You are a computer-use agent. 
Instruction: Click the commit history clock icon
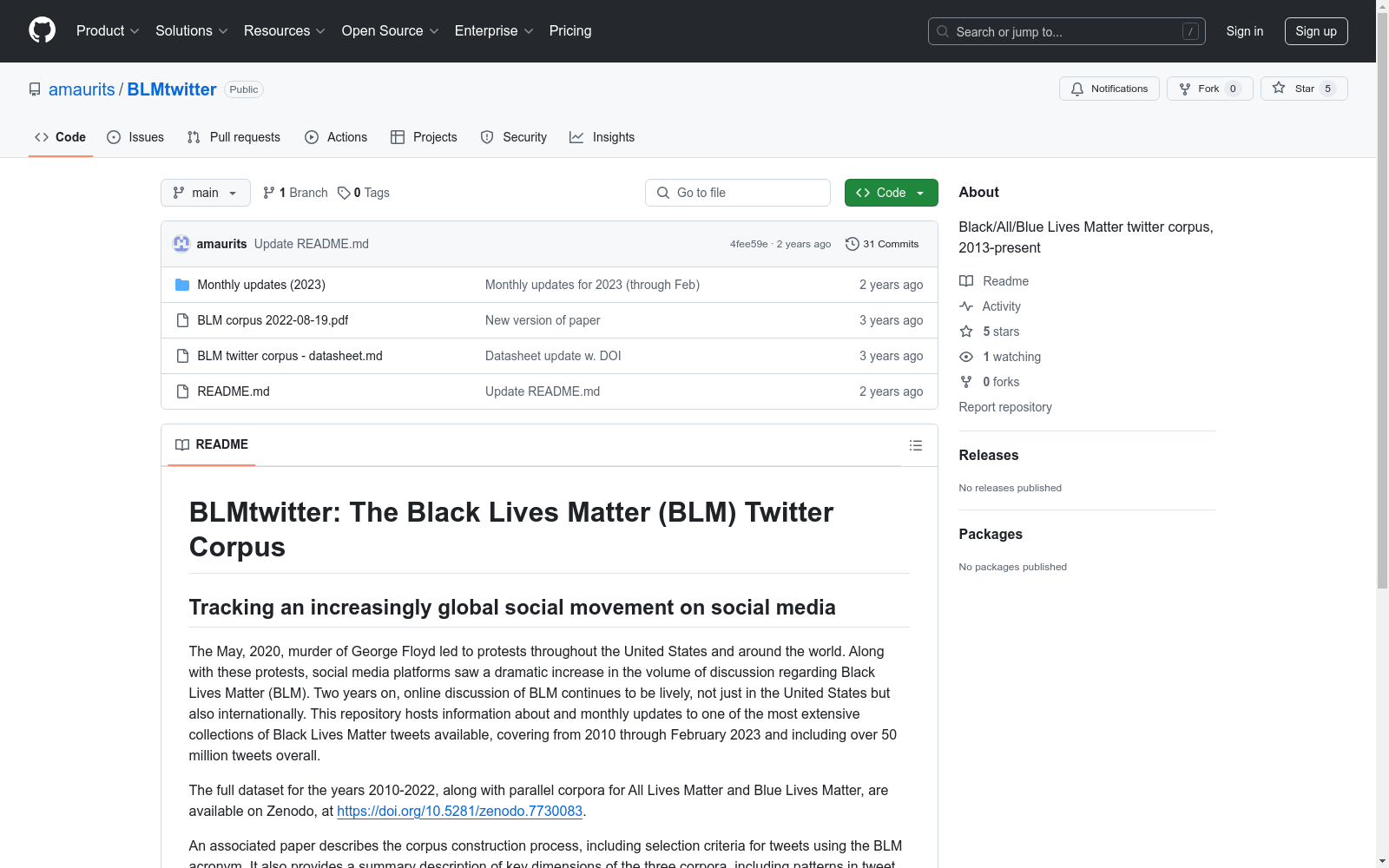[x=852, y=244]
